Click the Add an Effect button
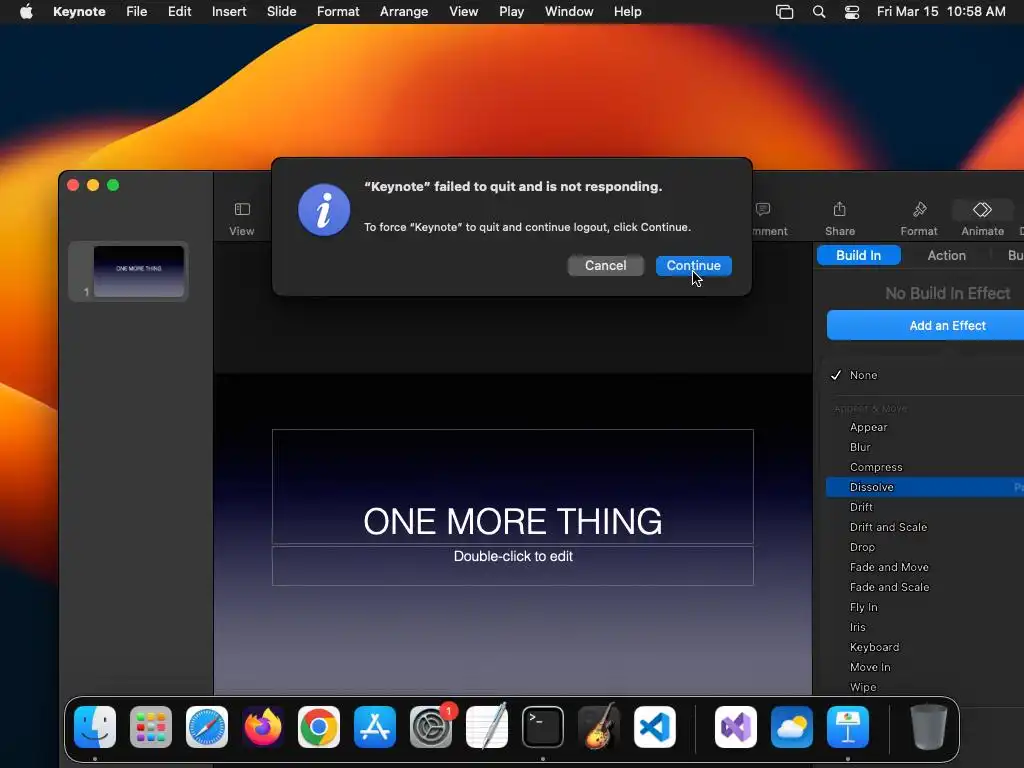This screenshot has width=1024, height=768. pyautogui.click(x=925, y=325)
